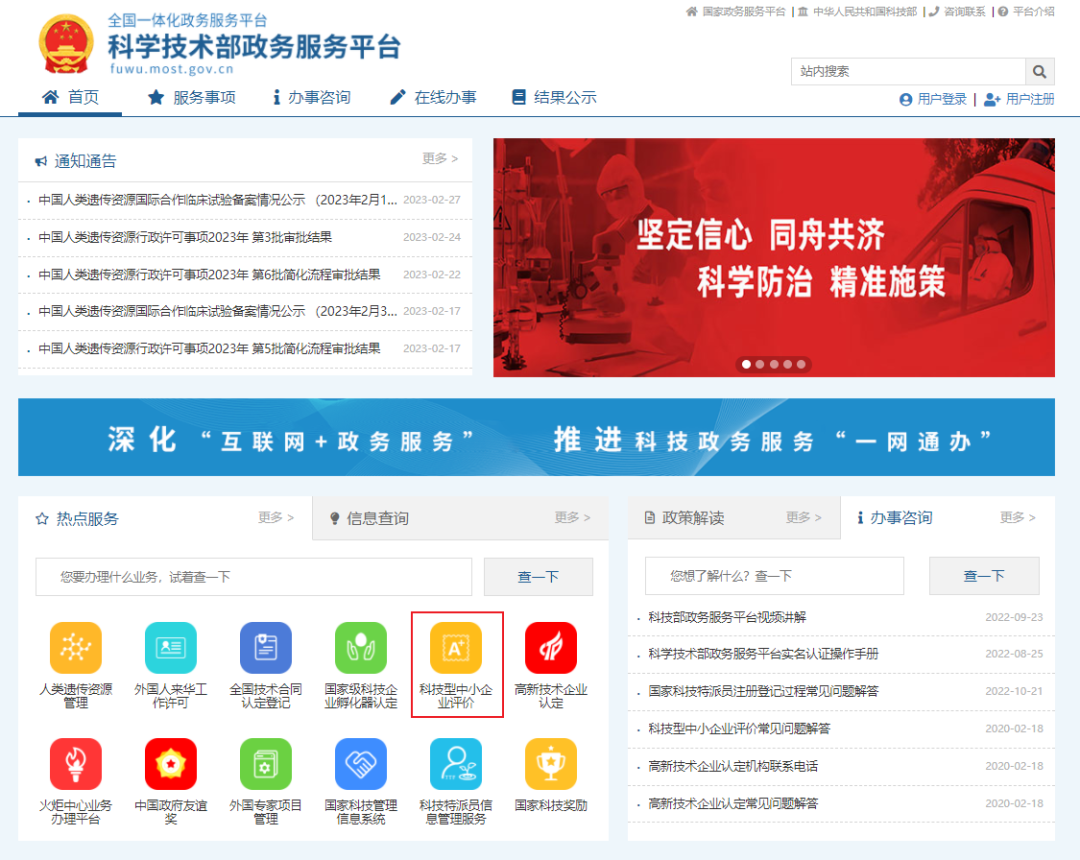Open 国家科技奖励 trophy icon

coord(551,764)
